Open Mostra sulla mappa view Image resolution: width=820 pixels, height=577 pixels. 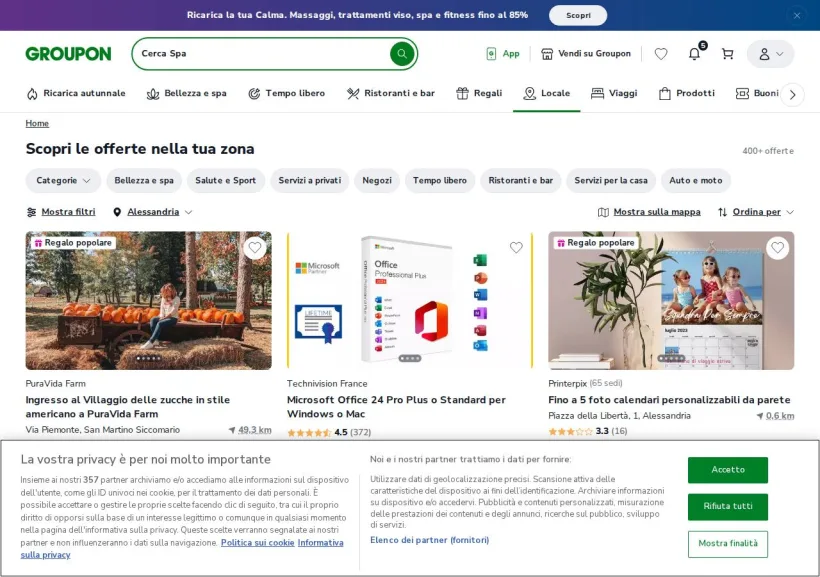pyautogui.click(x=649, y=212)
